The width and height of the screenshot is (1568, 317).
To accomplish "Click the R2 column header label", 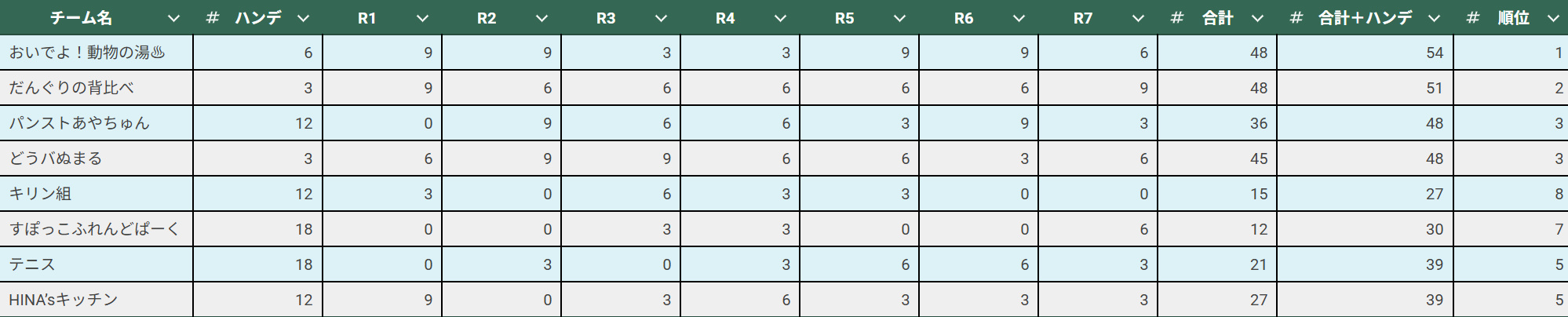I will (487, 18).
